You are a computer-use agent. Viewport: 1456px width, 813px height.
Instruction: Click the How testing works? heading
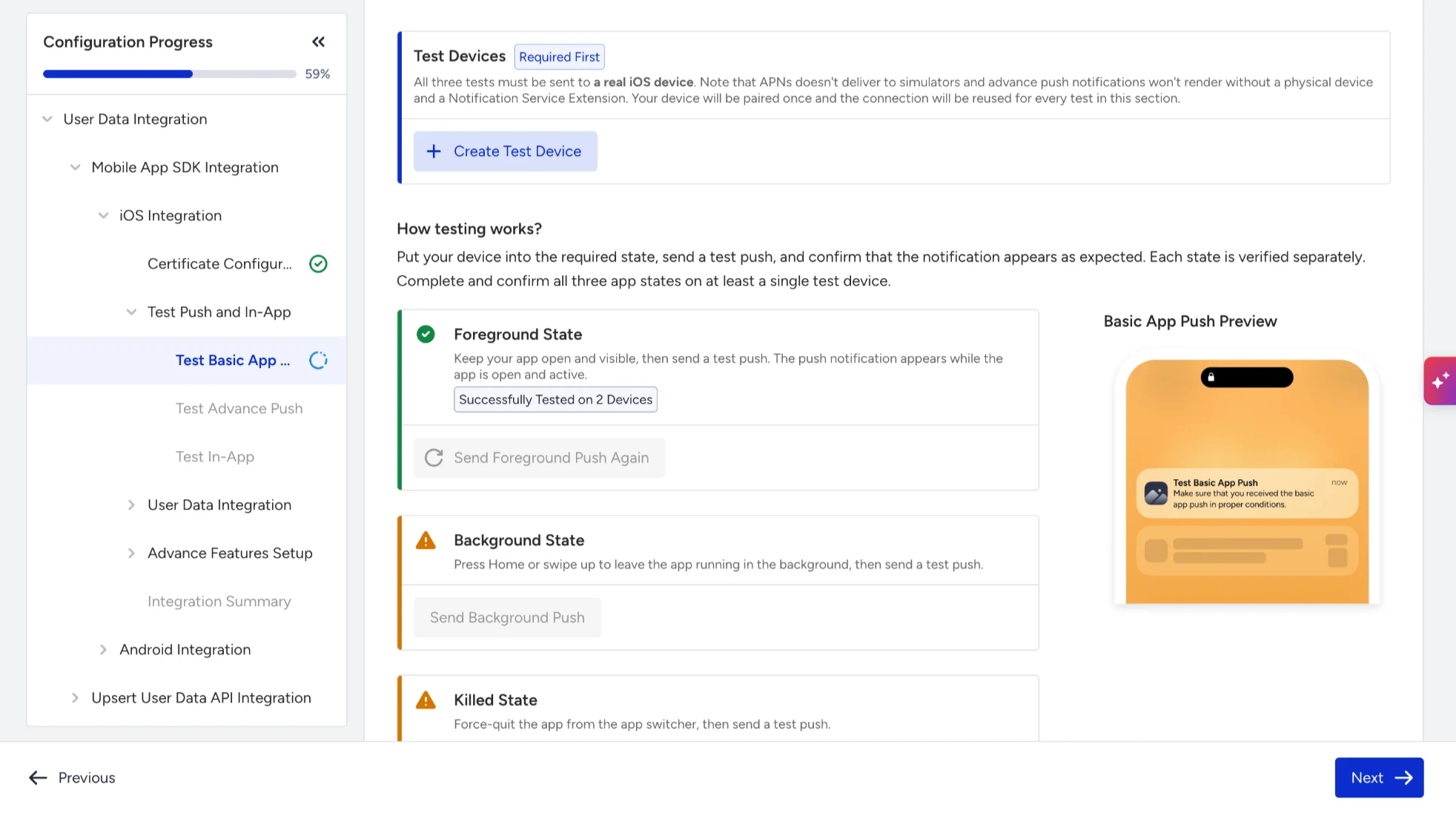pos(469,229)
